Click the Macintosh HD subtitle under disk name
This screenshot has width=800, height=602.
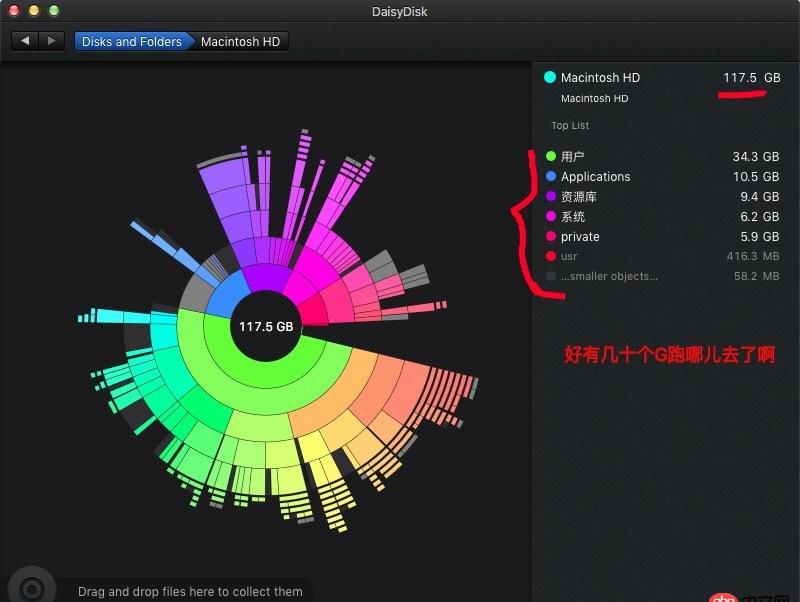click(594, 98)
